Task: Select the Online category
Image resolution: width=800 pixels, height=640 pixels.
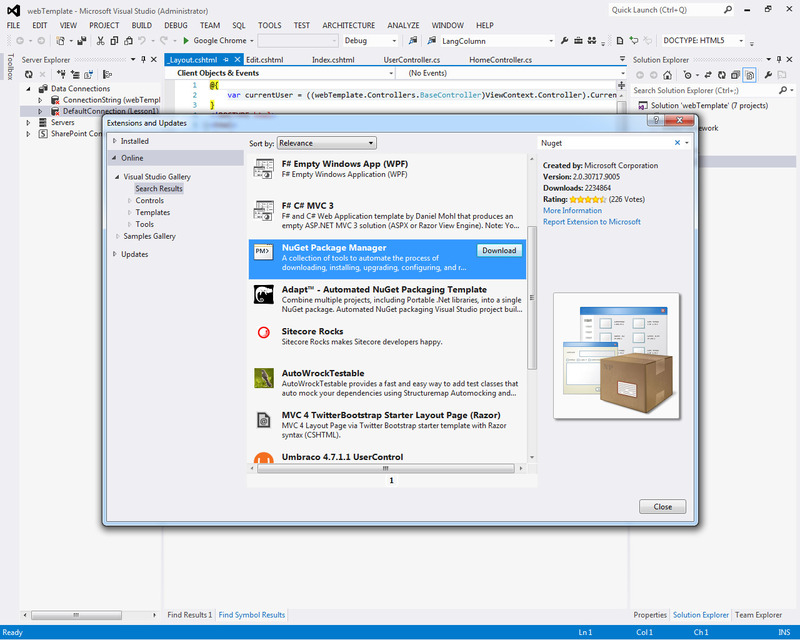Action: (177, 158)
